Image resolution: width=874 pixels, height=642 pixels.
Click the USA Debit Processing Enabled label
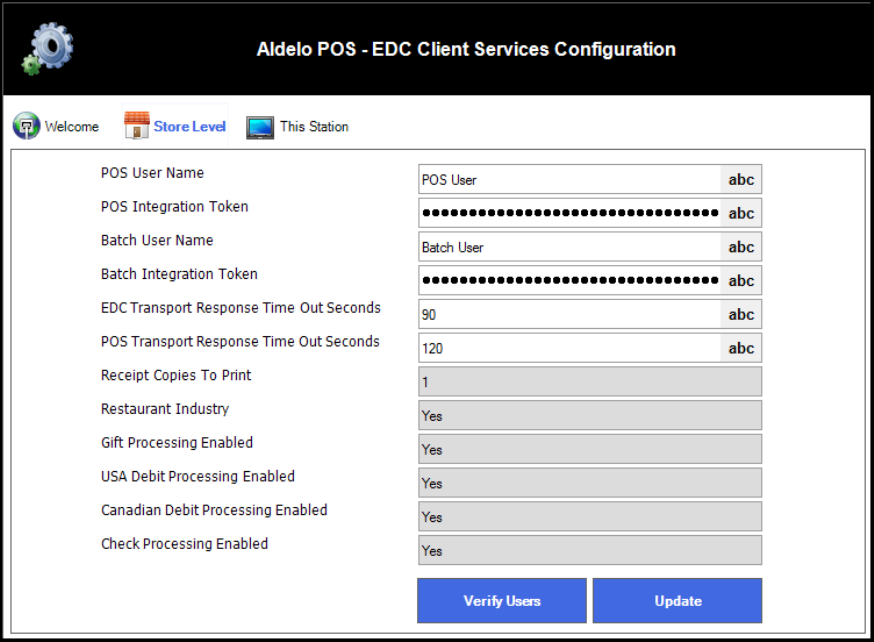pyautogui.click(x=198, y=476)
